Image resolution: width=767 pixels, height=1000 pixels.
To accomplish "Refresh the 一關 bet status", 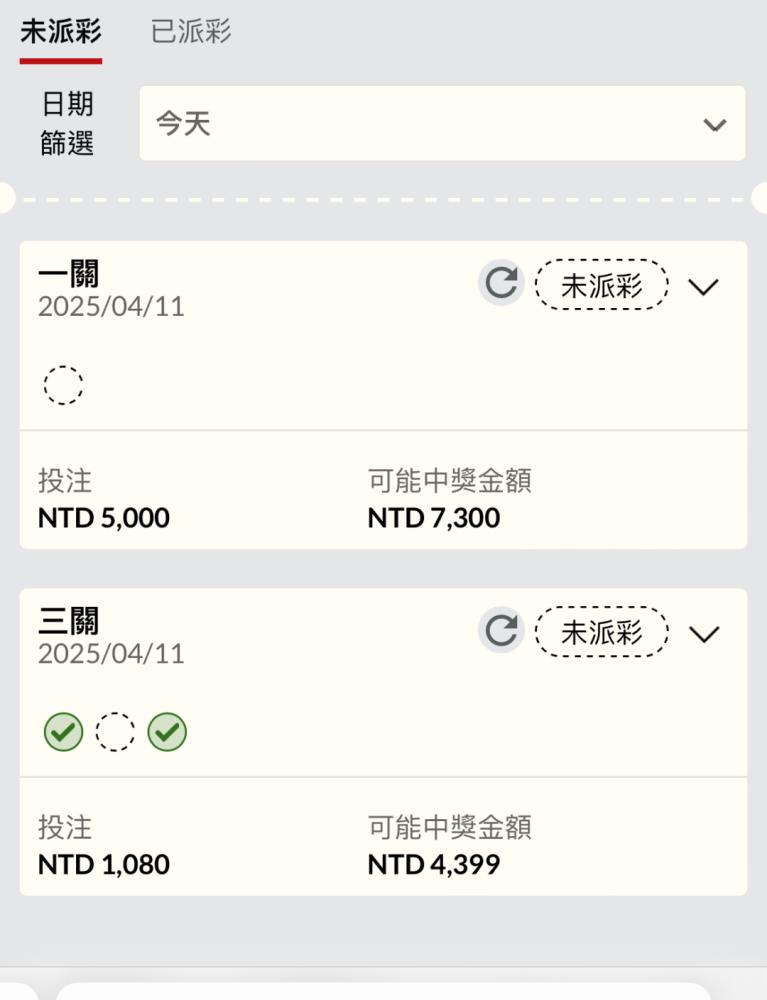I will pyautogui.click(x=500, y=284).
